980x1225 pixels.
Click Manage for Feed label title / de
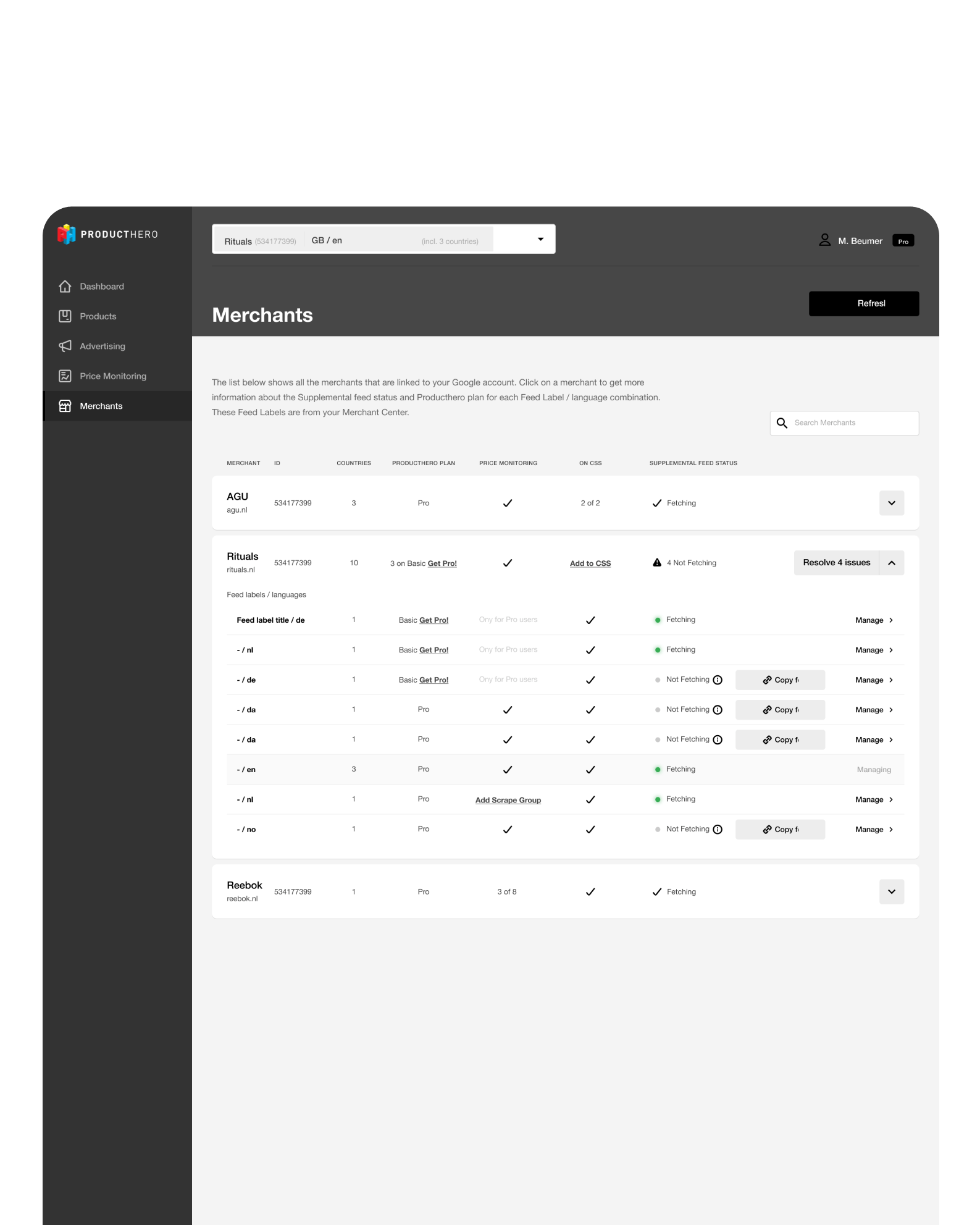[874, 620]
